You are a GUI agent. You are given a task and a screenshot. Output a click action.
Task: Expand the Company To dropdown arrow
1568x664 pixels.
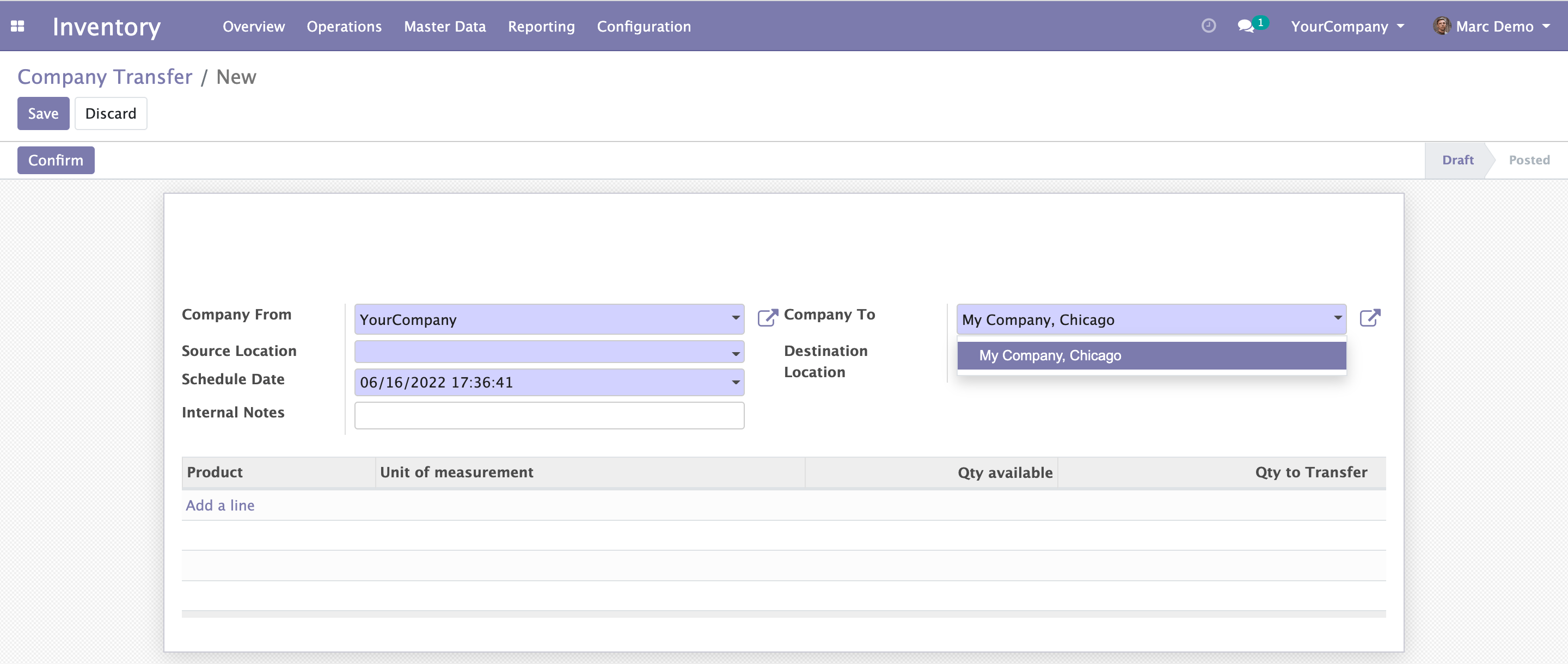coord(1337,318)
